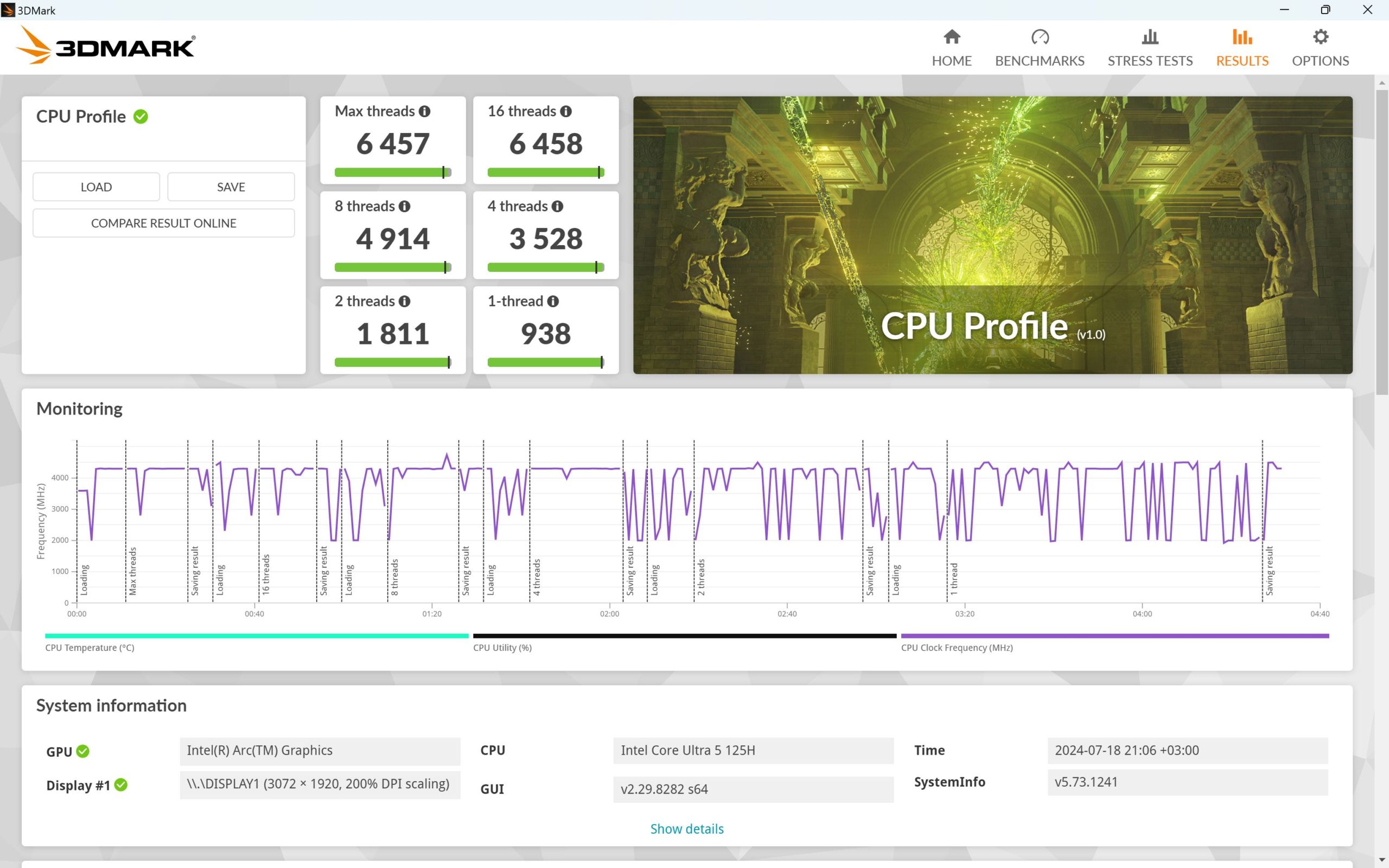Open the Options tab
The width and height of the screenshot is (1389, 868).
click(x=1320, y=48)
